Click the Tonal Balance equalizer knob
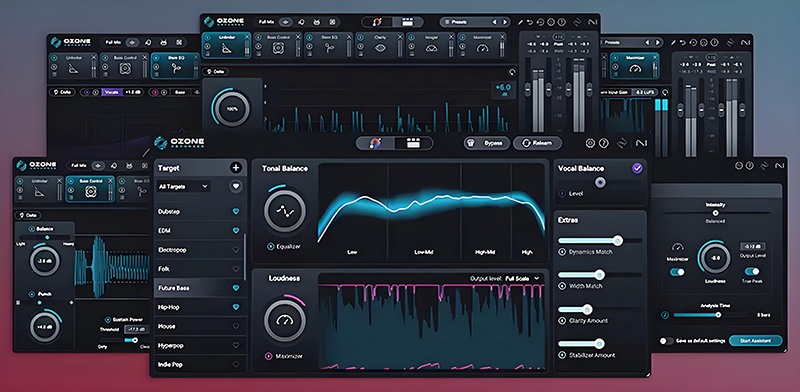800x392 pixels. pos(285,210)
